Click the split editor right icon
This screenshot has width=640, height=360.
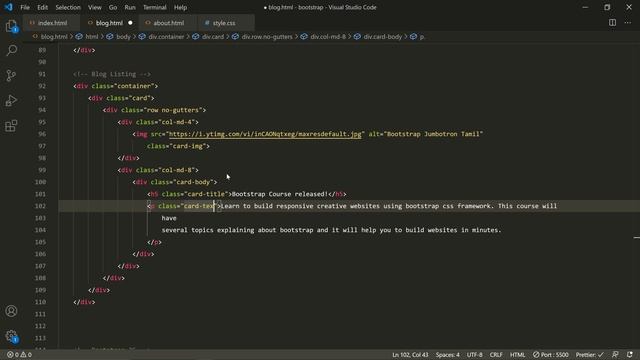[612, 23]
